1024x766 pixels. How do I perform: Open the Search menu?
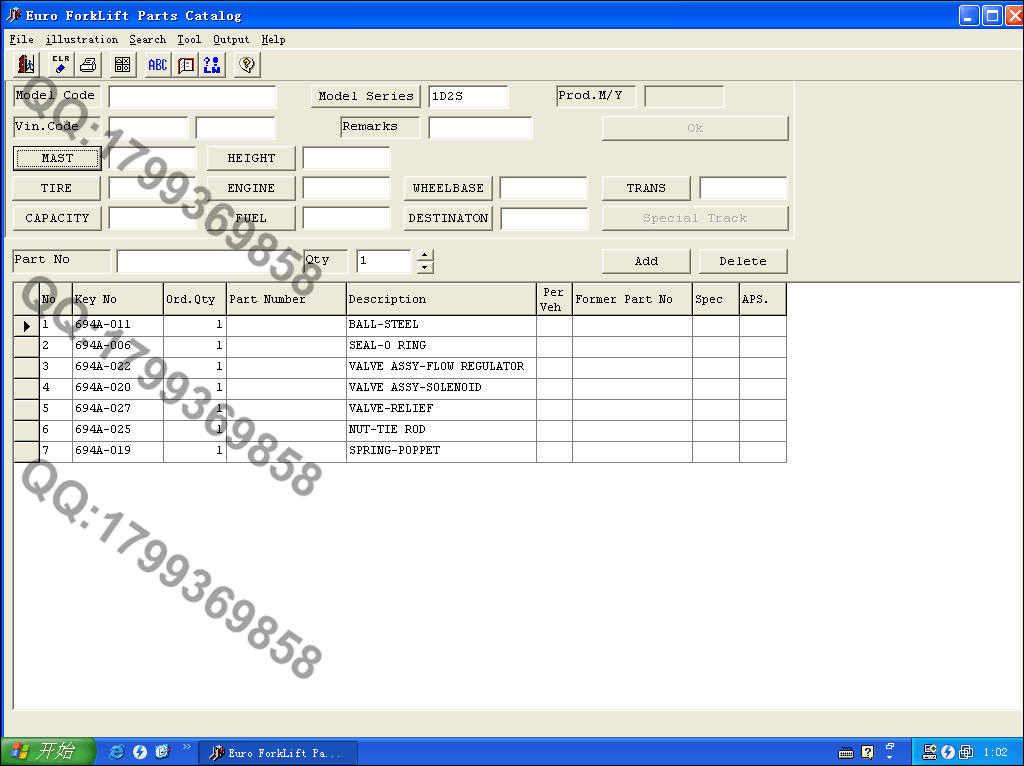tap(147, 40)
